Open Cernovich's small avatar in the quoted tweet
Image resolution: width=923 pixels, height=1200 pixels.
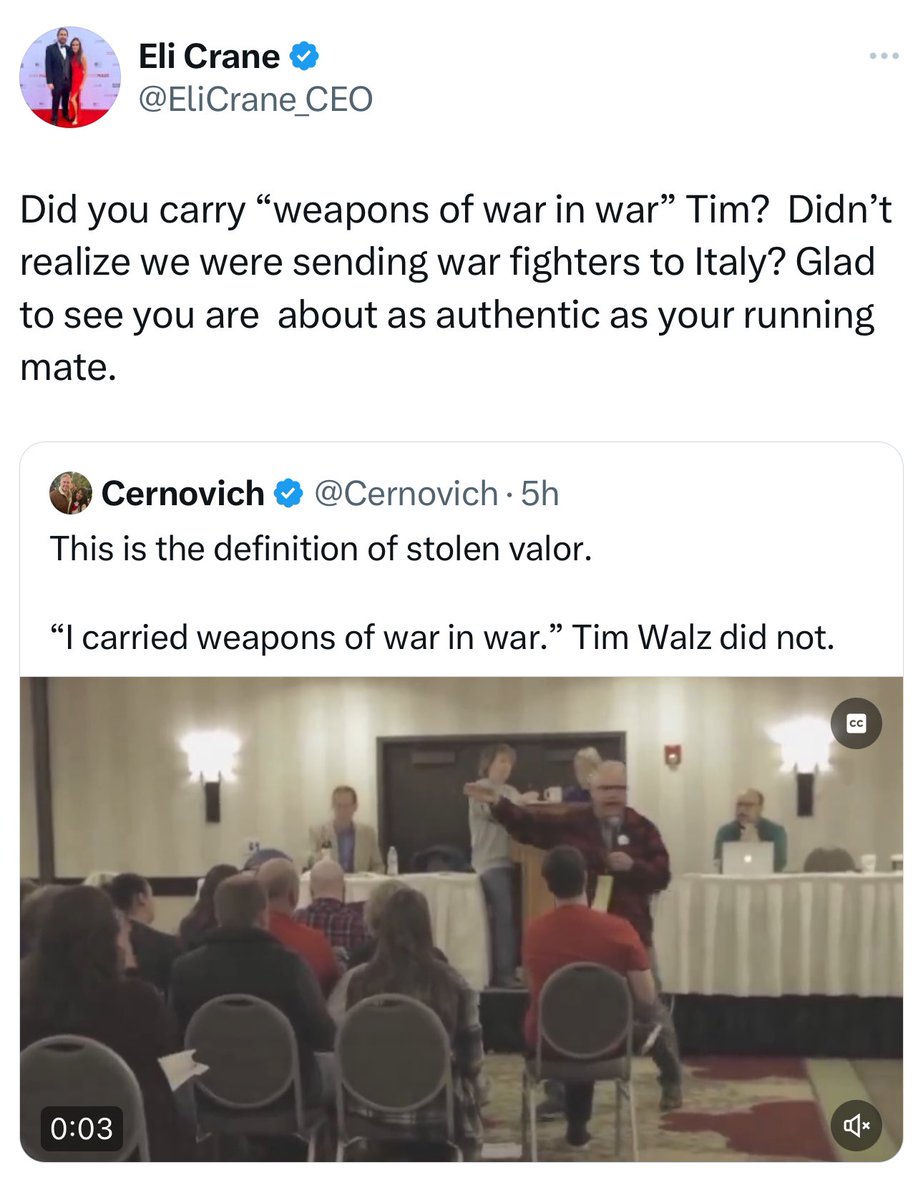click(70, 493)
